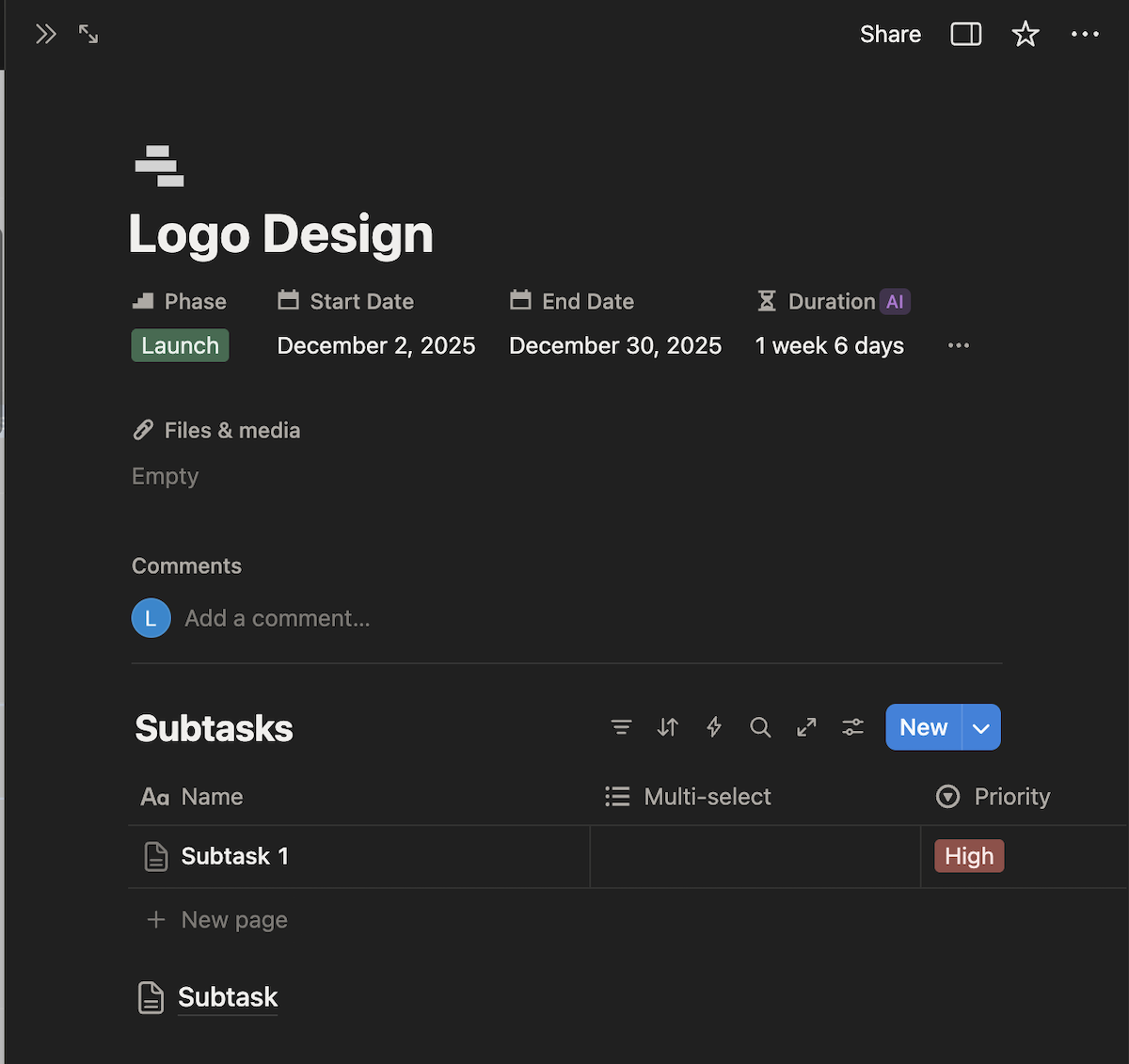This screenshot has width=1129, height=1064.
Task: Click the Share button
Action: click(889, 34)
